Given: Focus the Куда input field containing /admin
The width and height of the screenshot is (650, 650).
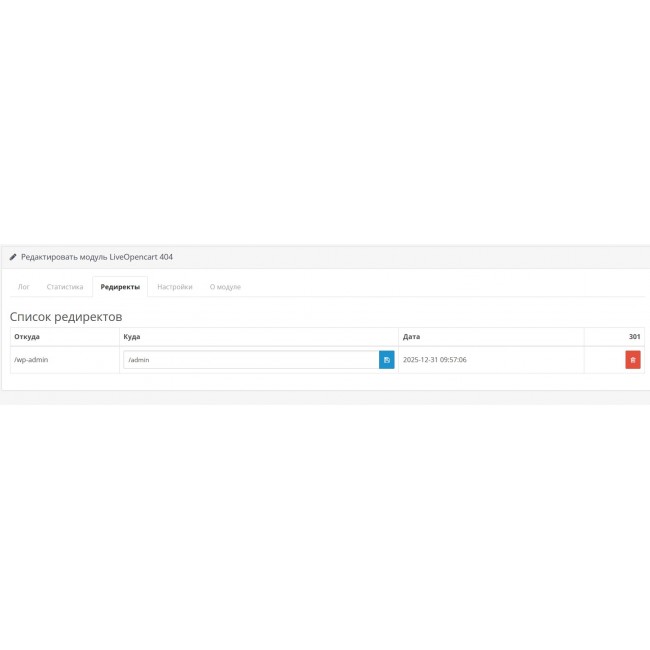Looking at the screenshot, I should click(x=250, y=360).
